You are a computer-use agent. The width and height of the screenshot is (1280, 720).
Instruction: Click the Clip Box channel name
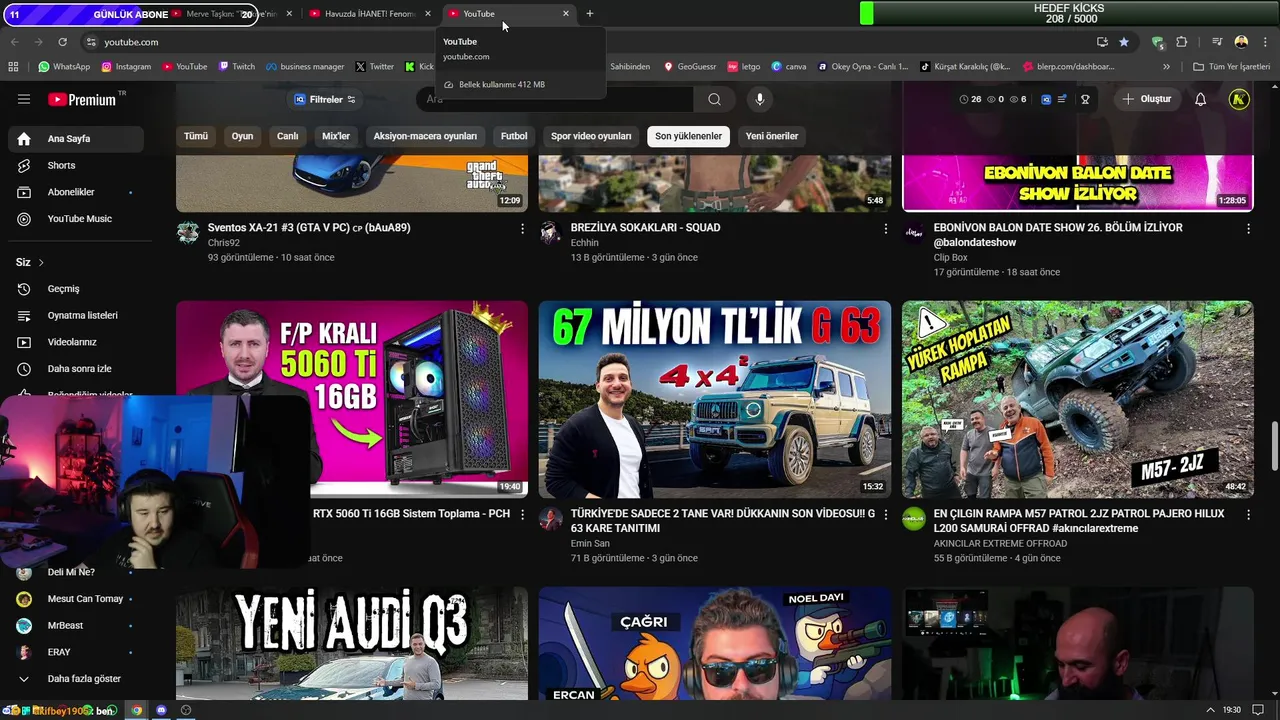[950, 257]
